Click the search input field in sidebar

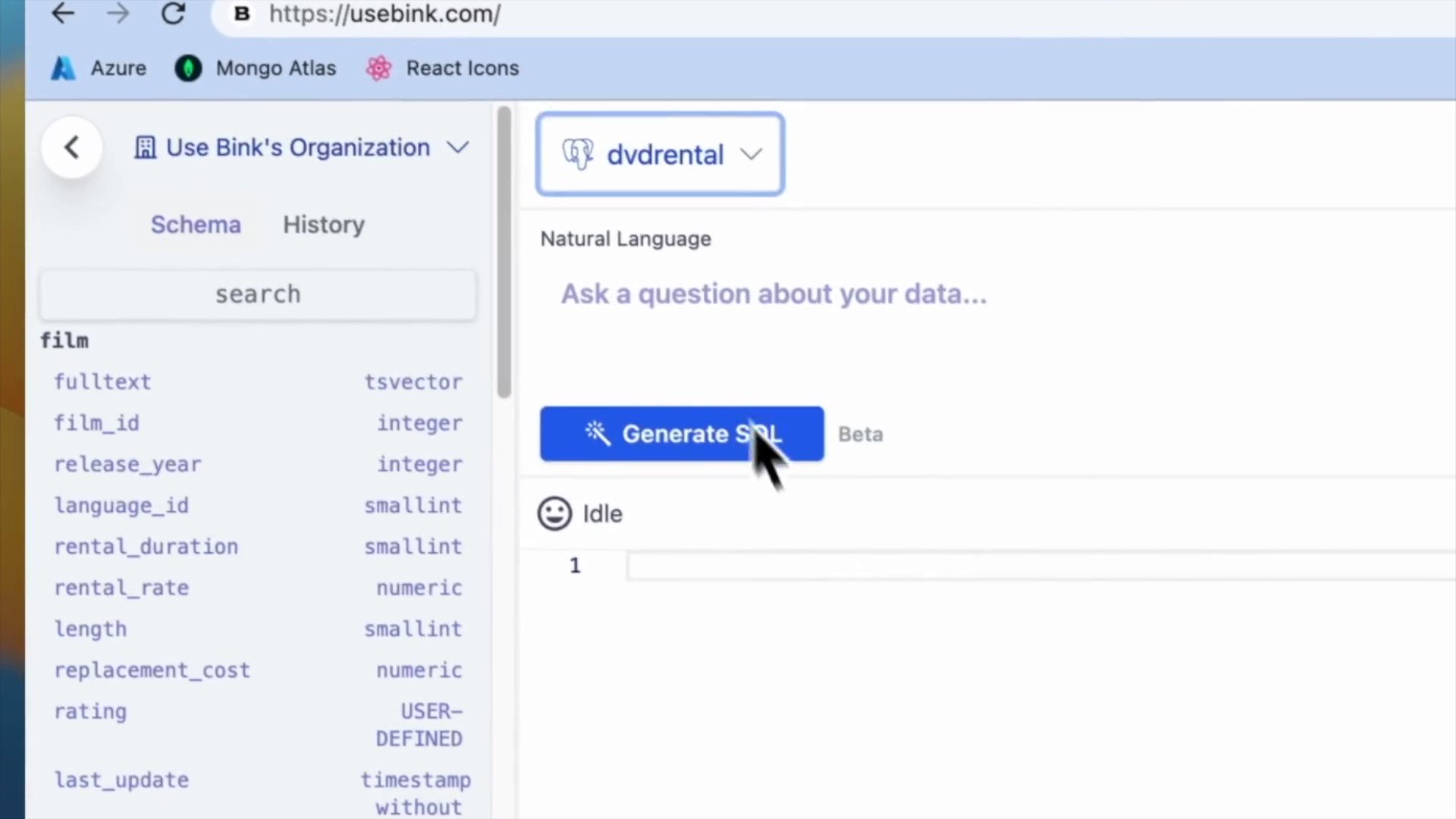(258, 294)
